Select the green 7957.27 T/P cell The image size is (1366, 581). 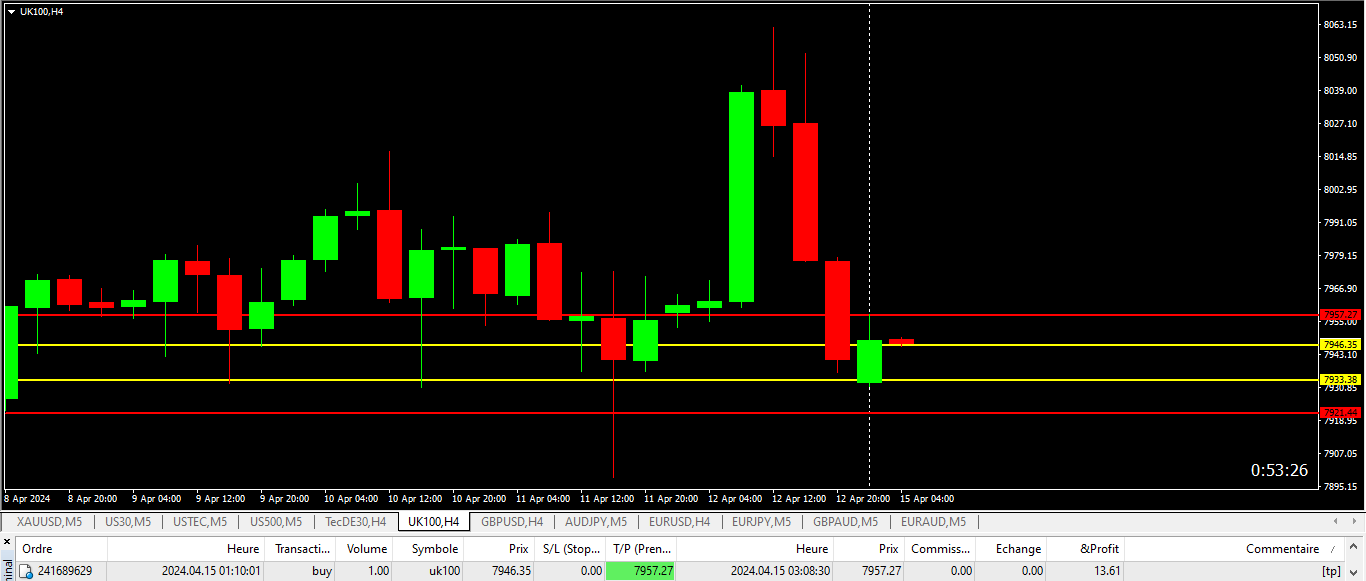[x=641, y=571]
